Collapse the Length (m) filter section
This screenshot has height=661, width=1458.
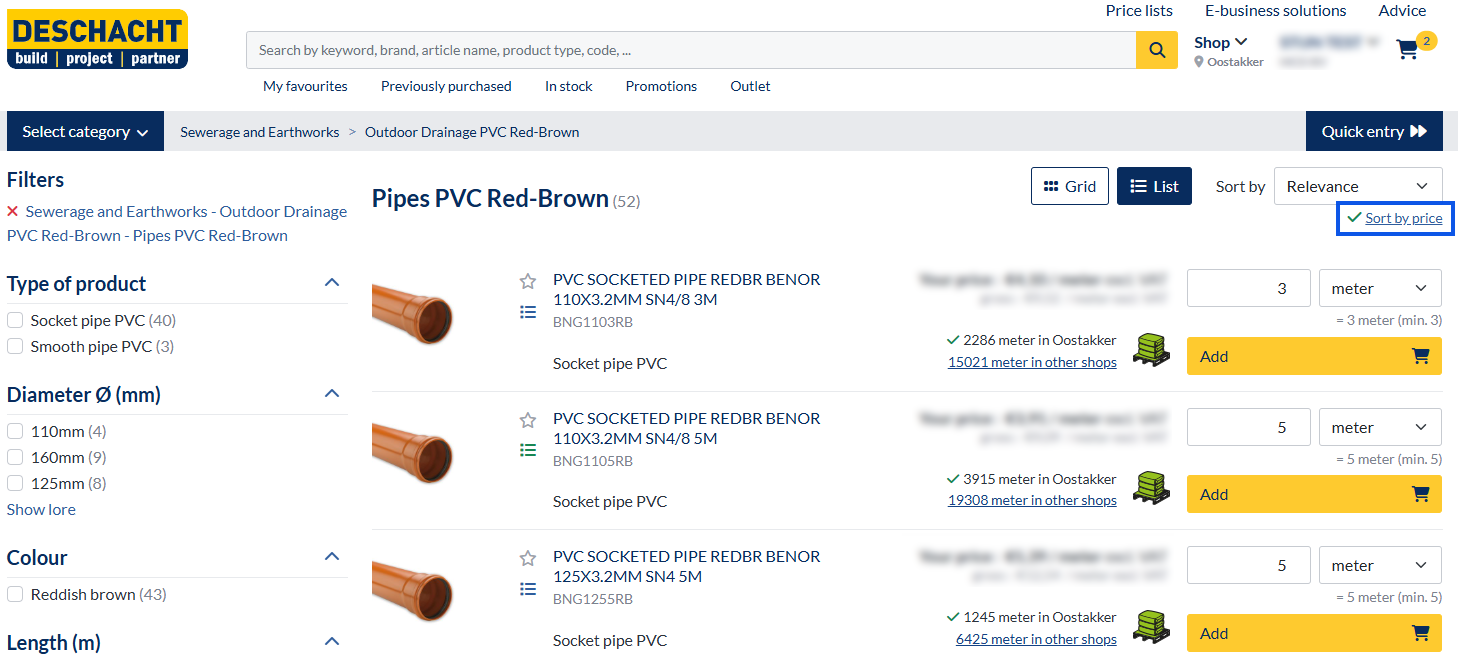(333, 642)
